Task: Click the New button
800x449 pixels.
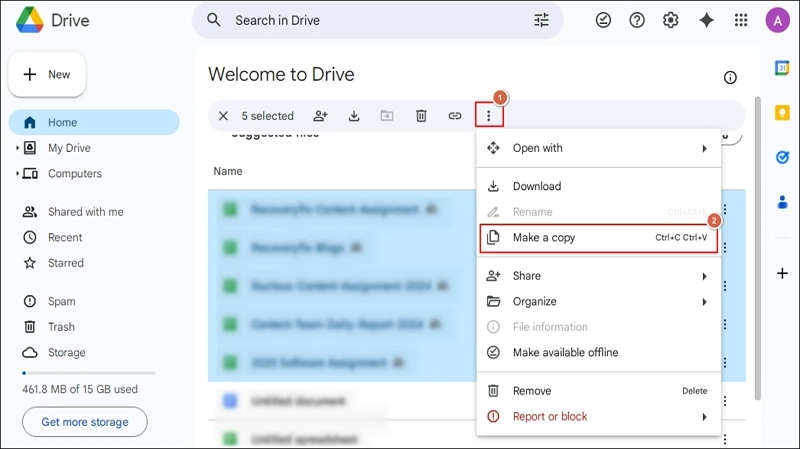Action: (47, 74)
